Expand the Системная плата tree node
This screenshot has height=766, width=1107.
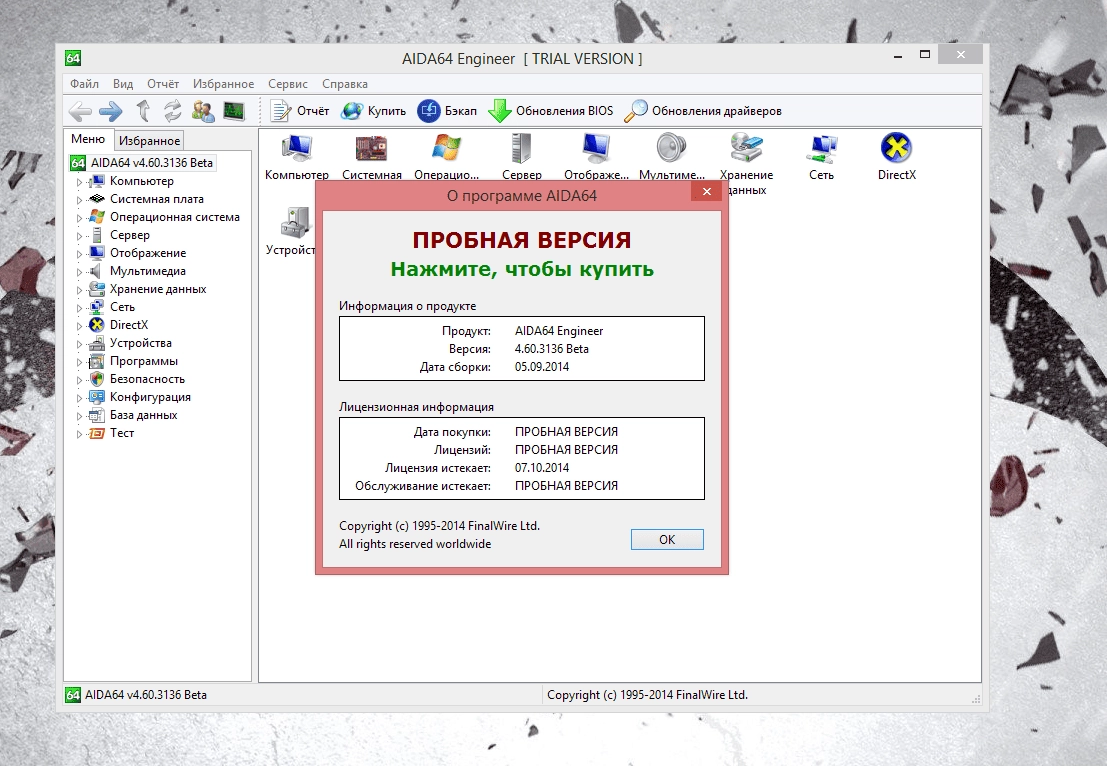(x=79, y=200)
